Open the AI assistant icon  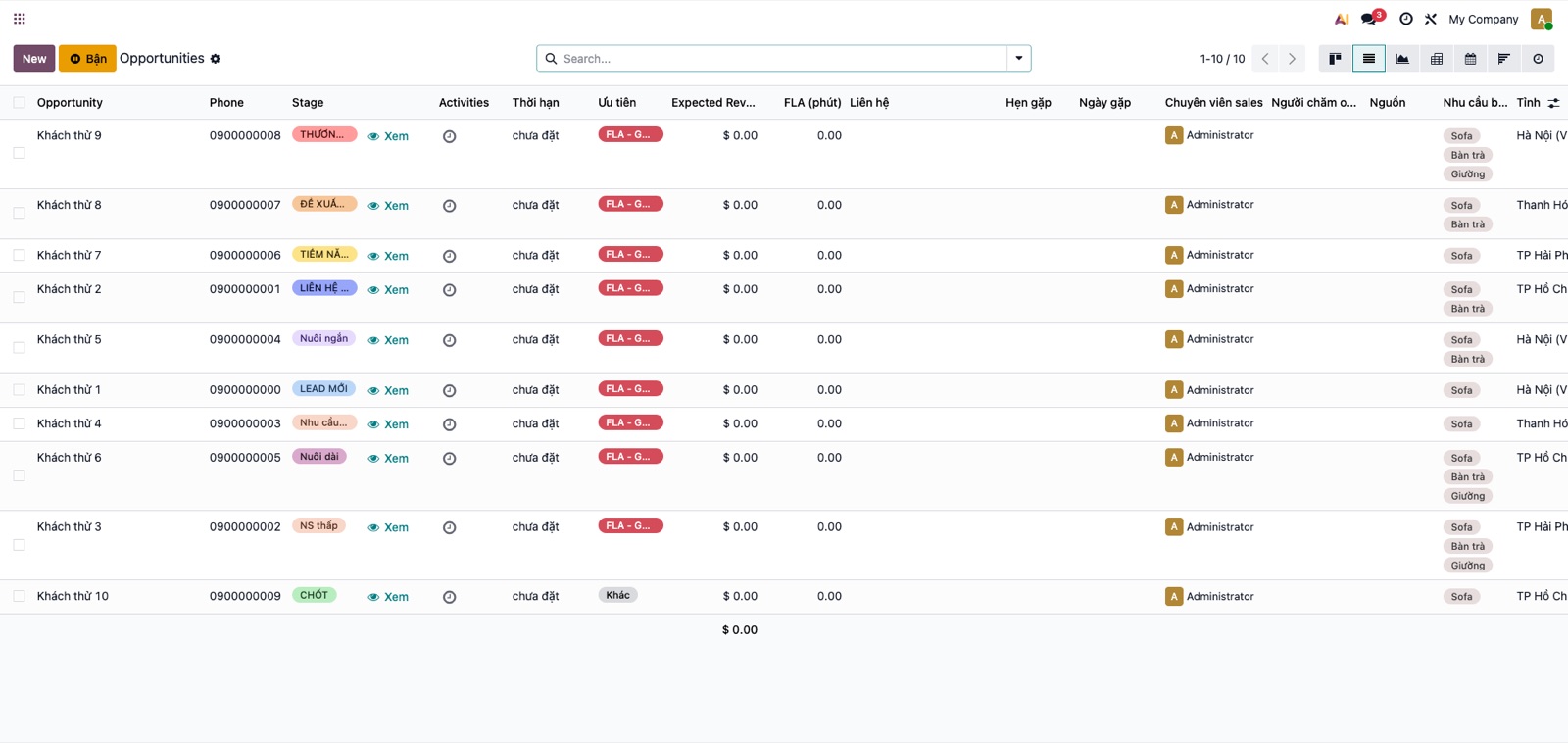tap(1342, 19)
